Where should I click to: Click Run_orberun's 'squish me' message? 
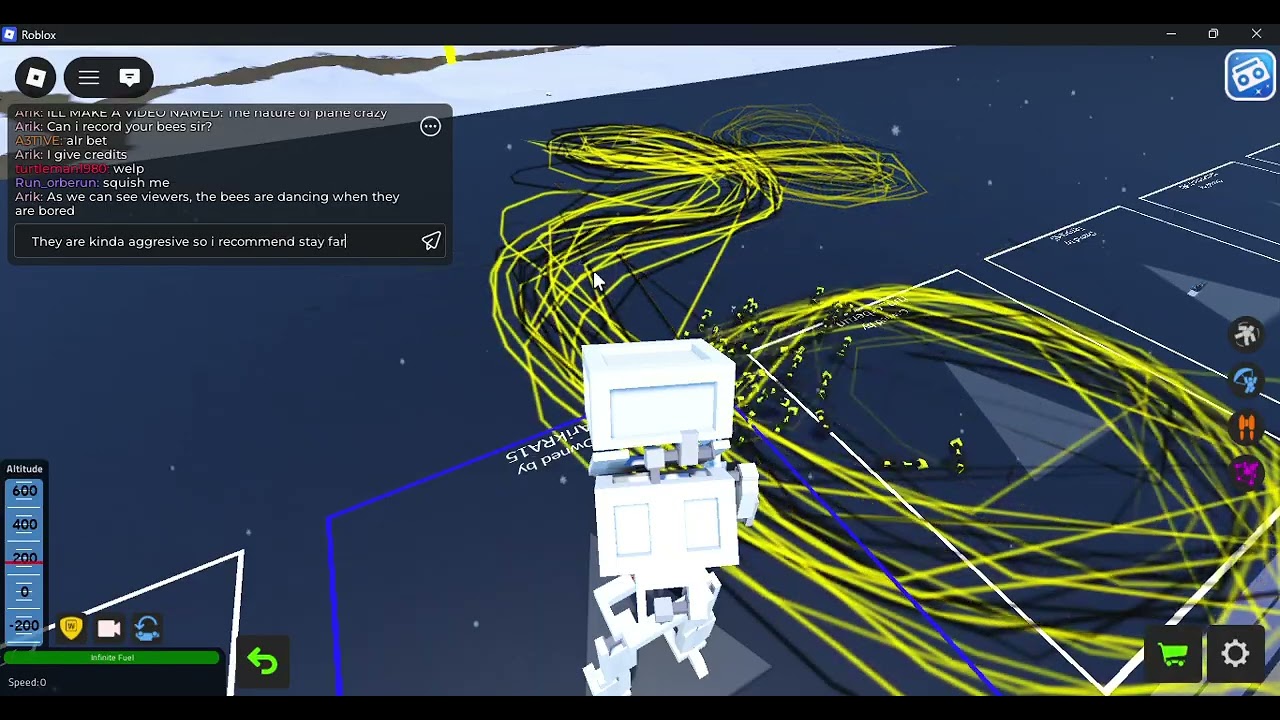(92, 182)
